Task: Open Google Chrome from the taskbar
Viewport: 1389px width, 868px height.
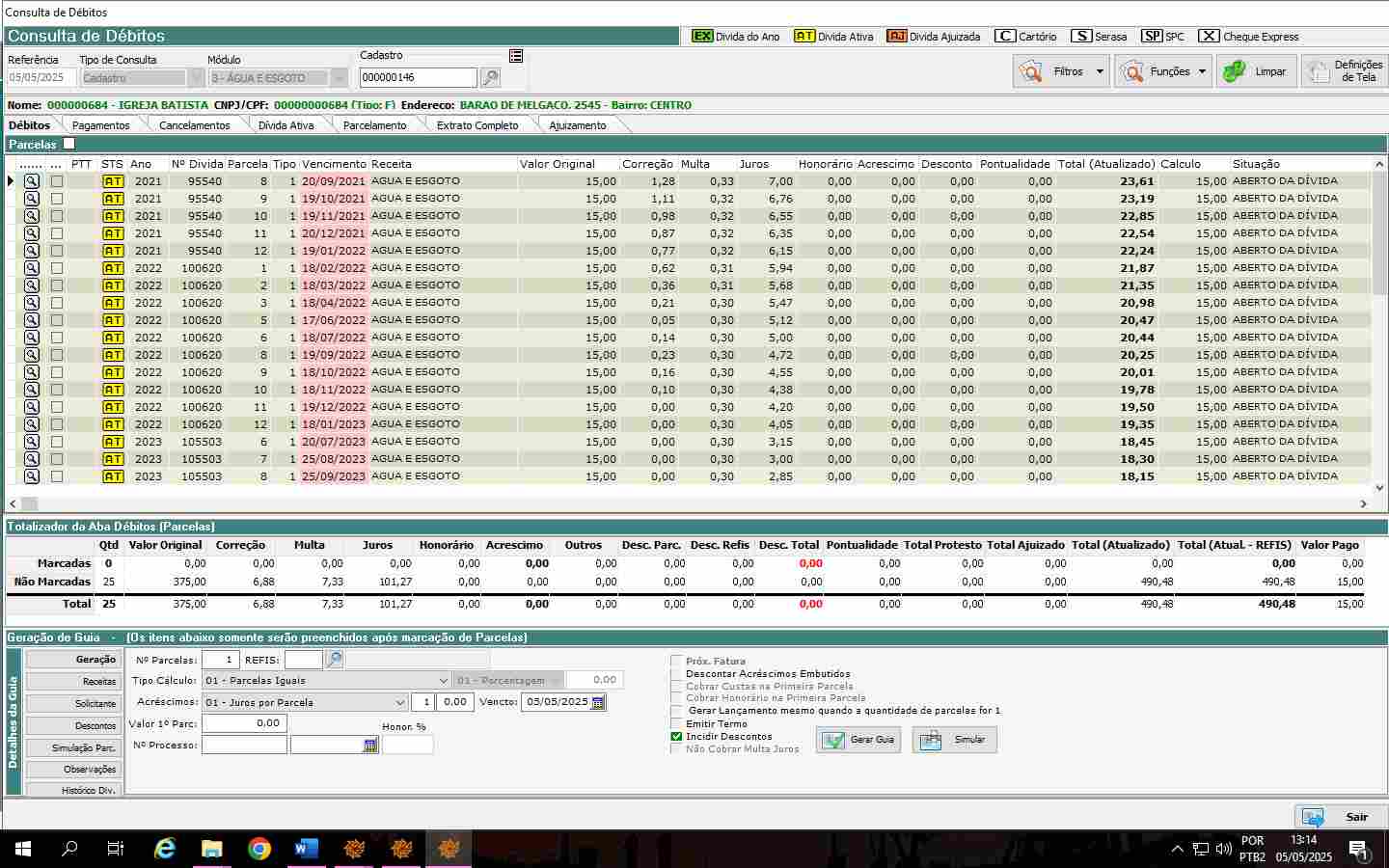Action: coord(259,849)
